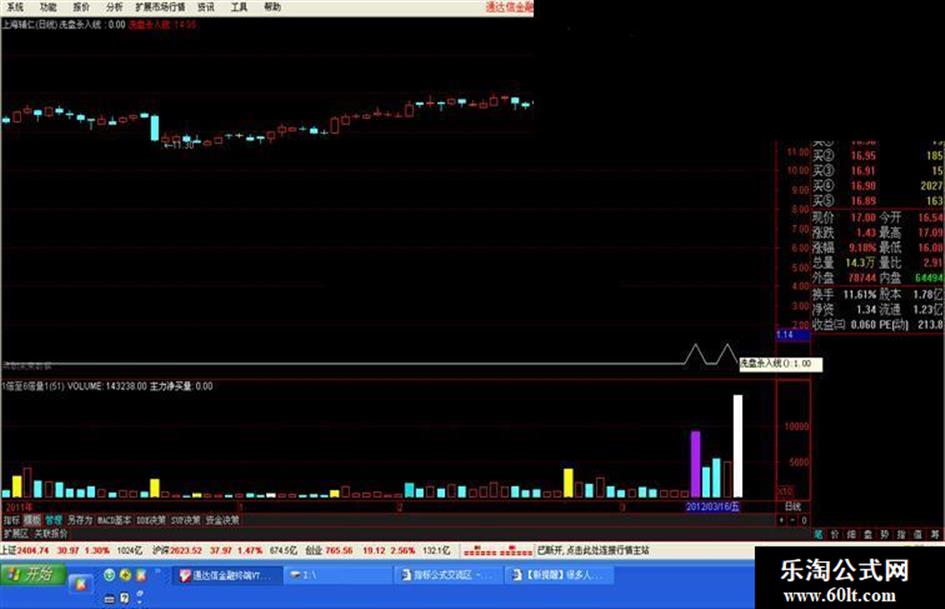The image size is (945, 609).
Task: Switch to DDE决策 template tab
Action: coord(151,520)
